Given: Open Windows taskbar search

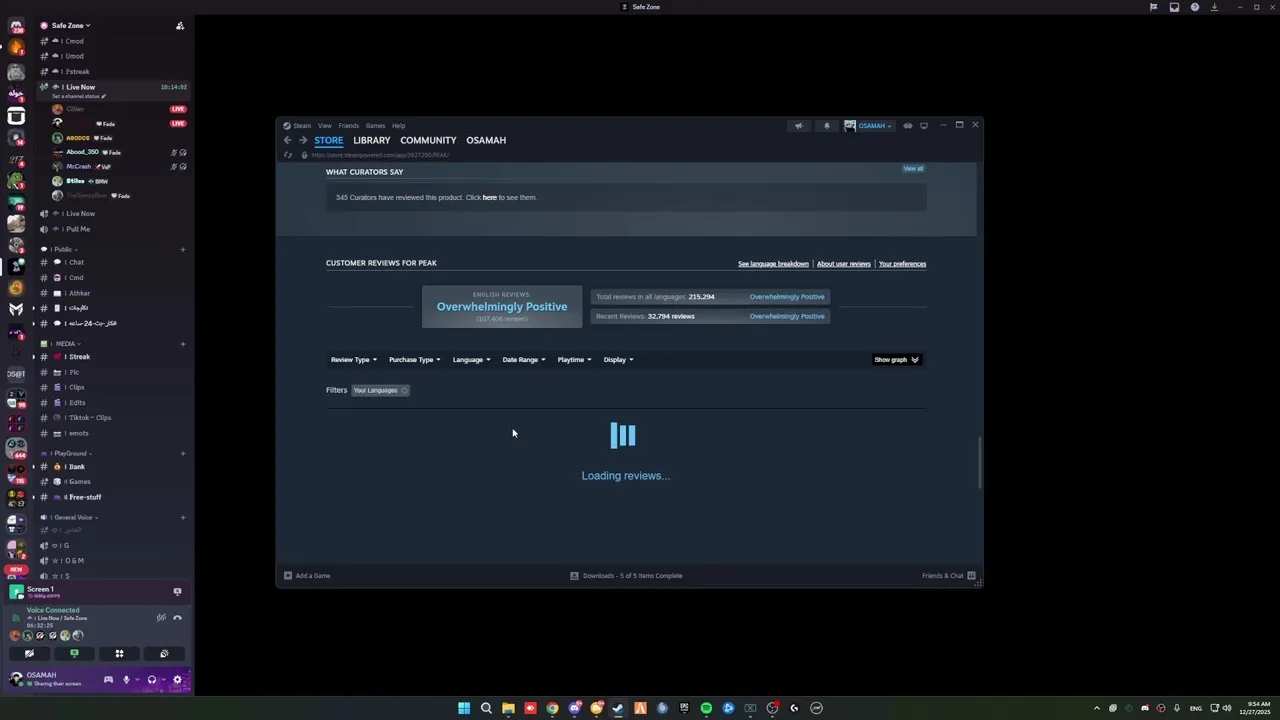Looking at the screenshot, I should (x=486, y=708).
